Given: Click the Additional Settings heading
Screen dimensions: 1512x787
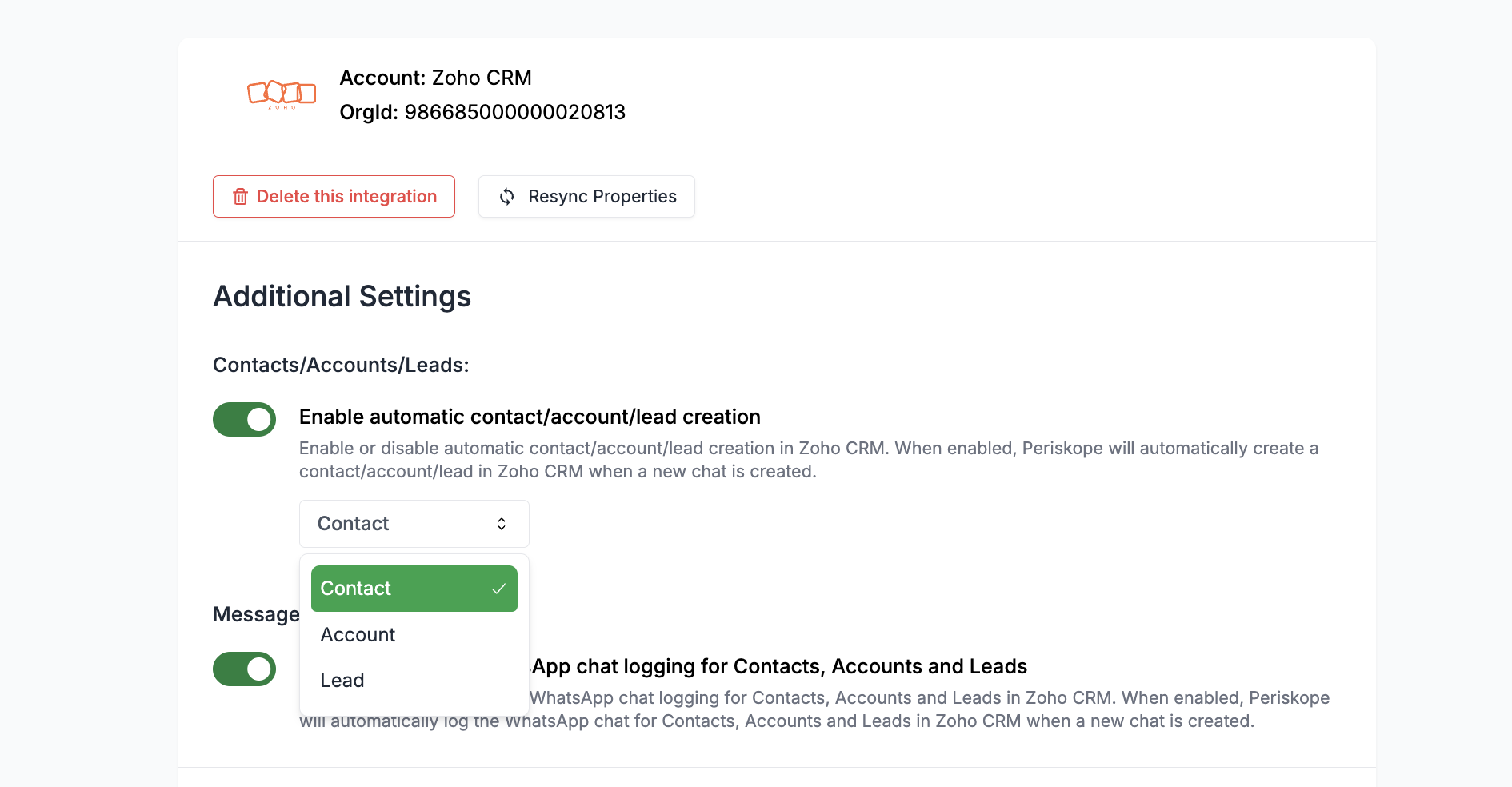Looking at the screenshot, I should (342, 297).
